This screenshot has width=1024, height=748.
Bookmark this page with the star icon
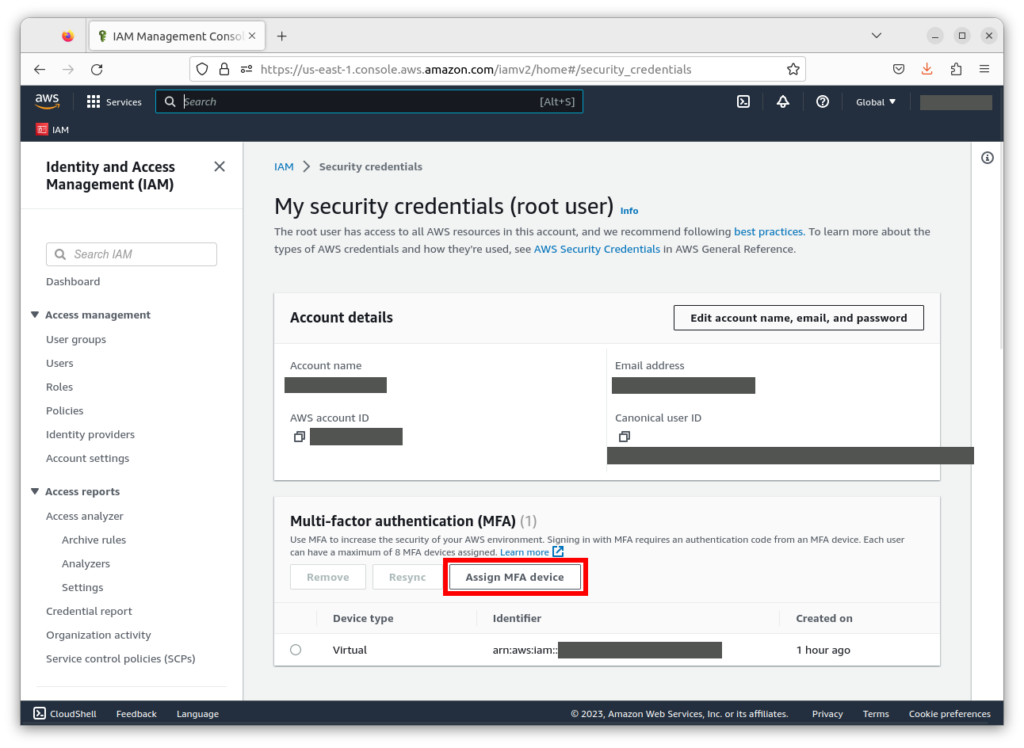[x=793, y=69]
